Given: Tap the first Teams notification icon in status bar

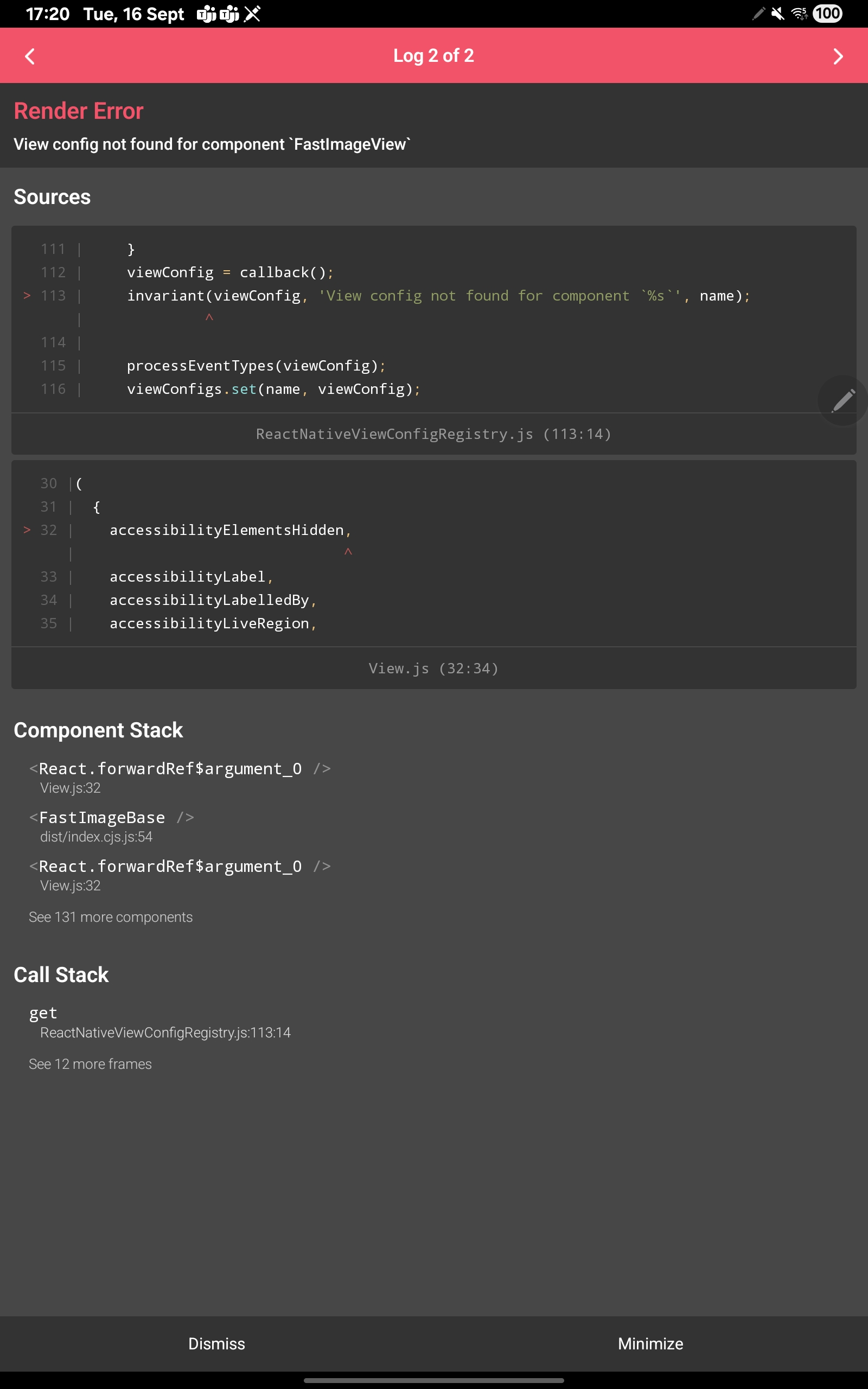Looking at the screenshot, I should click(x=206, y=14).
